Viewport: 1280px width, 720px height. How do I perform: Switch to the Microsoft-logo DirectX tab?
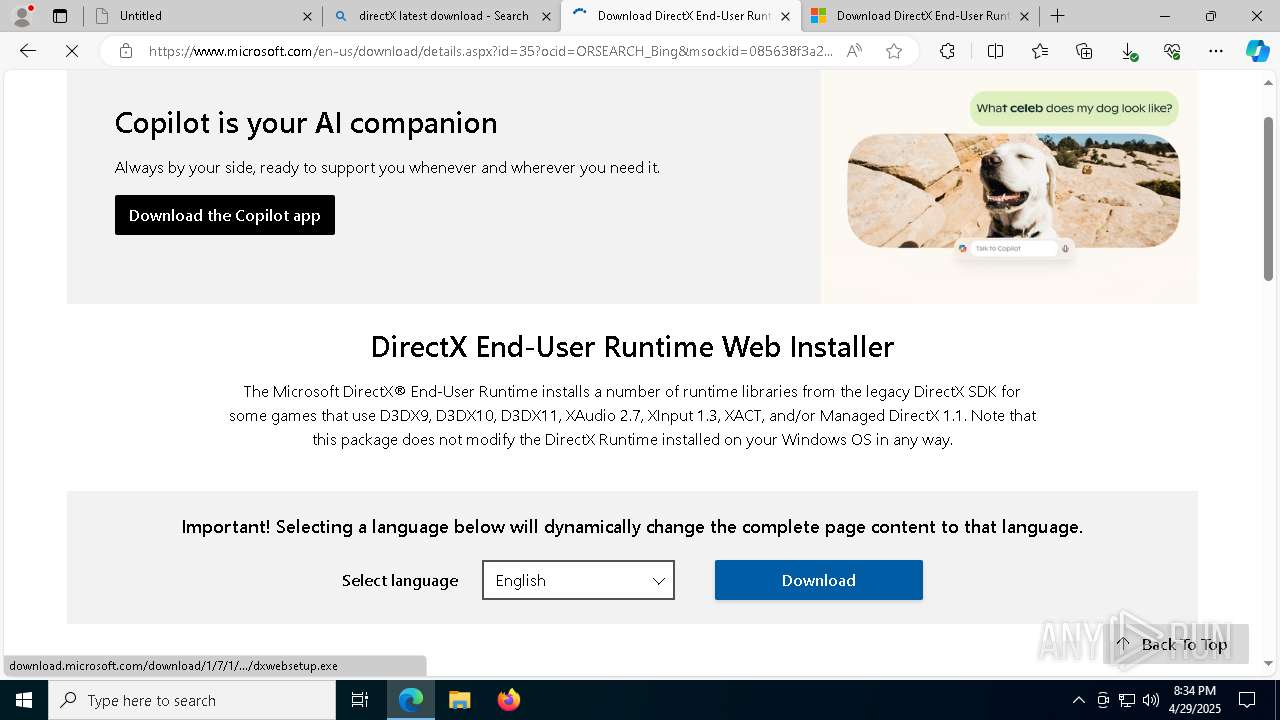pos(920,16)
